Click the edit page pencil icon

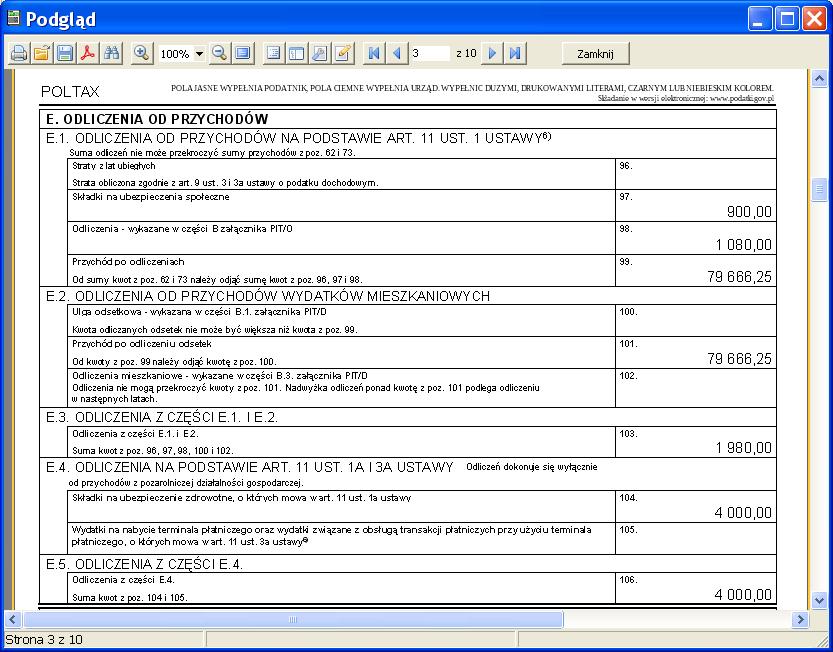343,53
